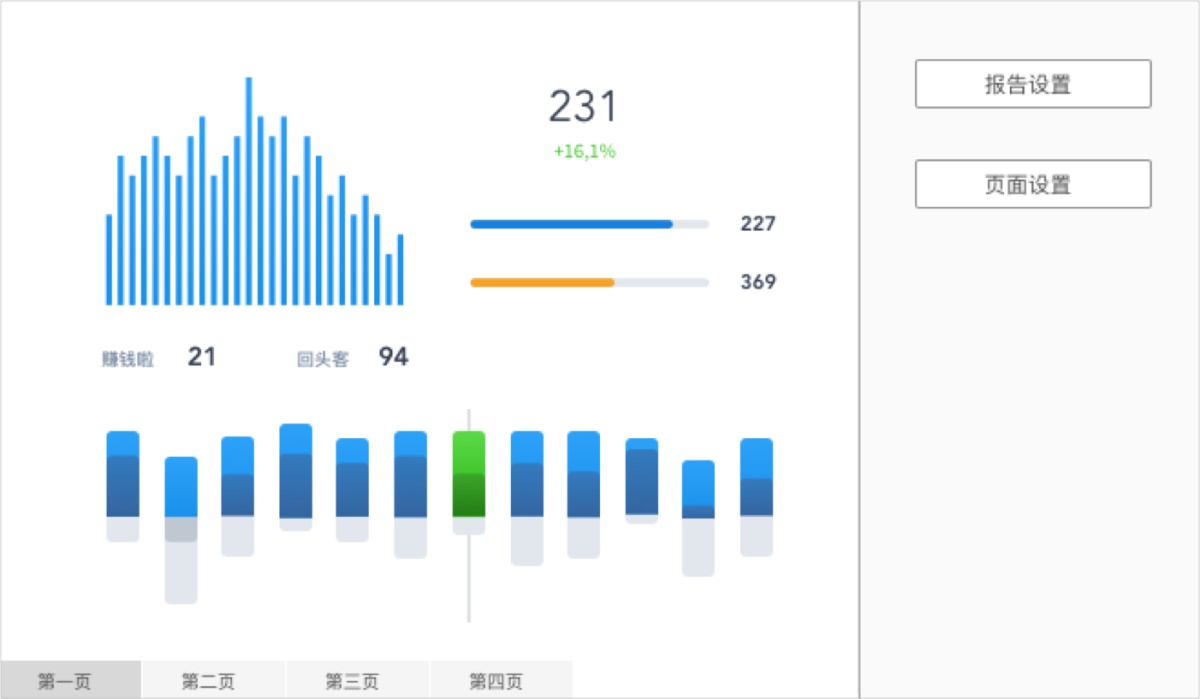
Task: Click the blue progress bar for 227
Action: click(x=590, y=224)
